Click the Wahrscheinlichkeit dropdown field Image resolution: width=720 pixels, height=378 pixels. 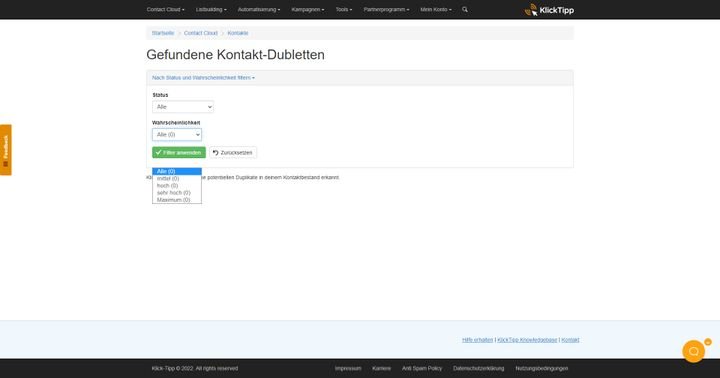coord(177,135)
